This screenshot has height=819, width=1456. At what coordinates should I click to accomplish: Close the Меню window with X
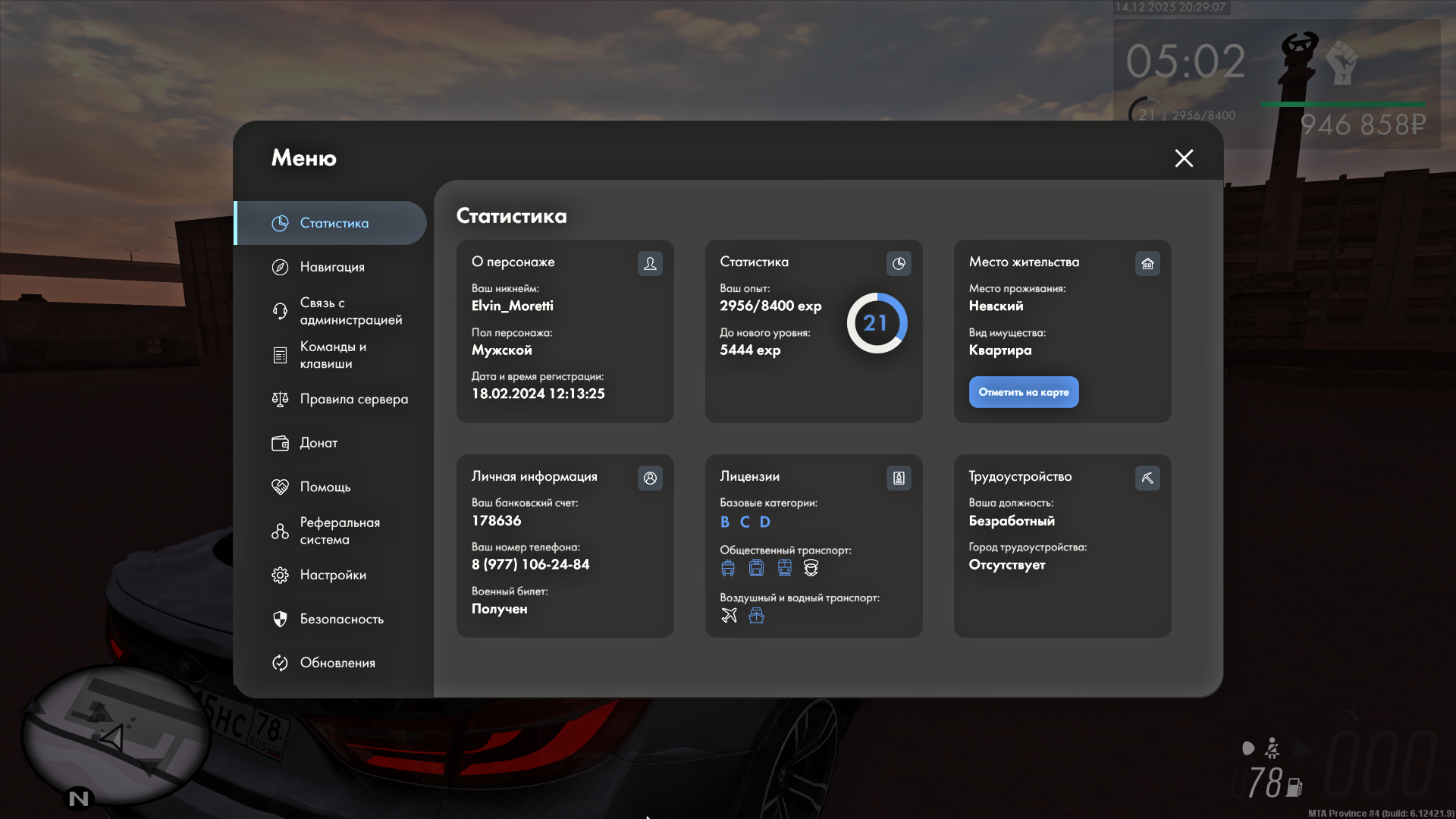pyautogui.click(x=1184, y=158)
